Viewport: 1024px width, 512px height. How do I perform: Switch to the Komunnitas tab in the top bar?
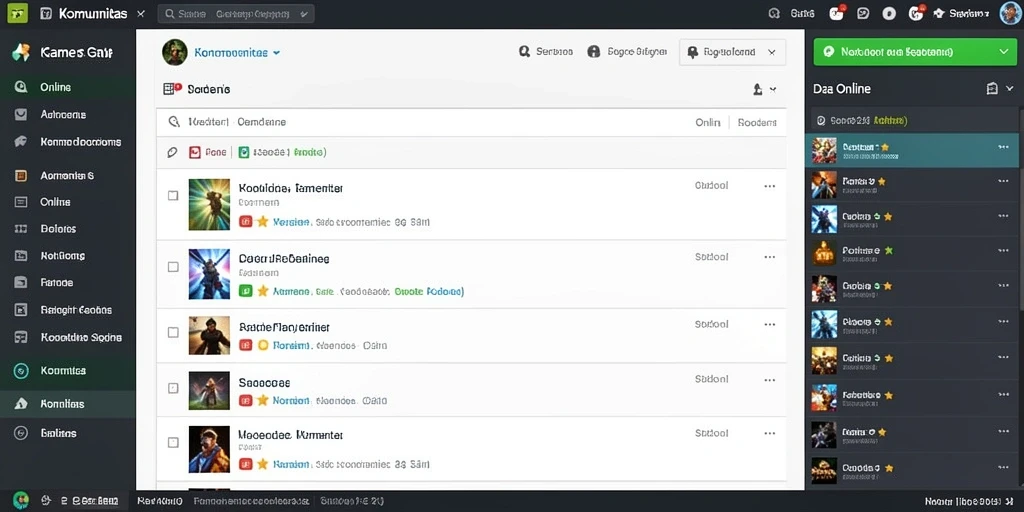point(92,13)
